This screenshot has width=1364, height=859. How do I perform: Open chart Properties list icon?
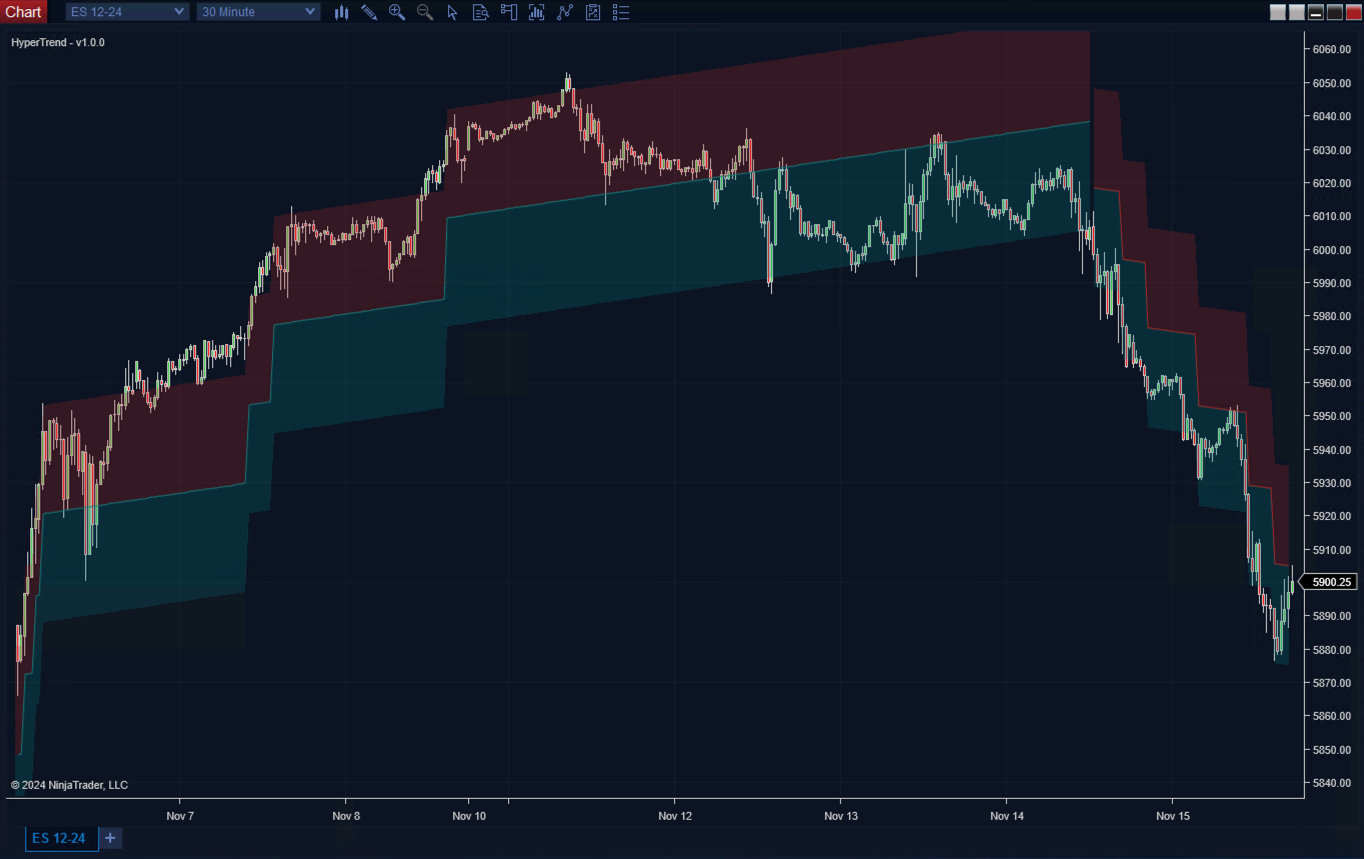coord(621,12)
